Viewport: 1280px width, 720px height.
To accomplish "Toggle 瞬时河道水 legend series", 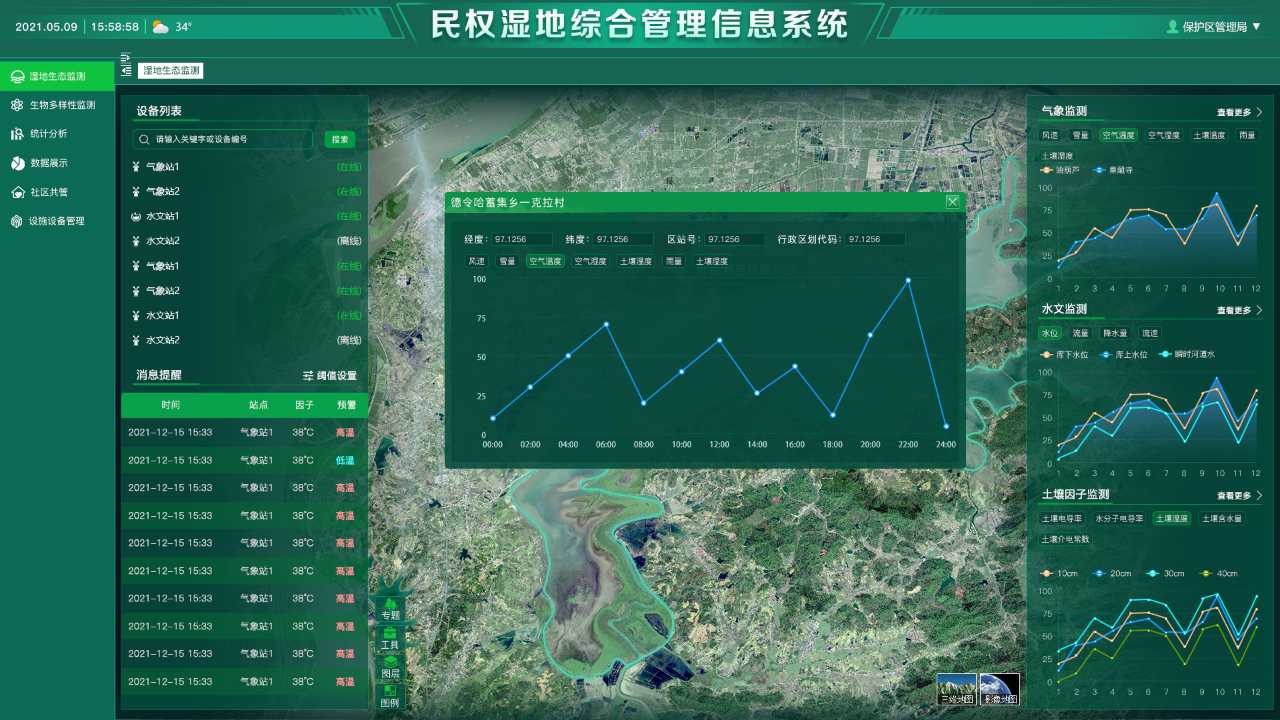I will coord(1187,354).
